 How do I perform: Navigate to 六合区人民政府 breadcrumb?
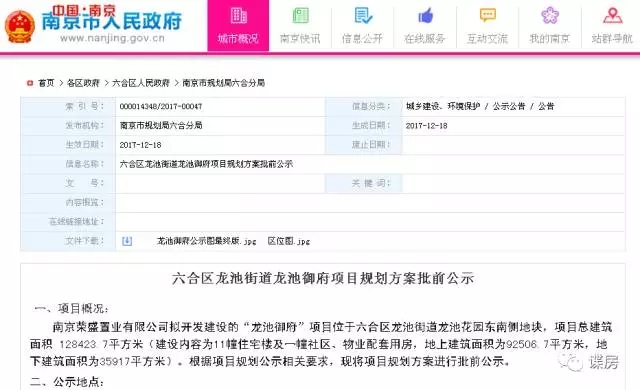point(141,83)
